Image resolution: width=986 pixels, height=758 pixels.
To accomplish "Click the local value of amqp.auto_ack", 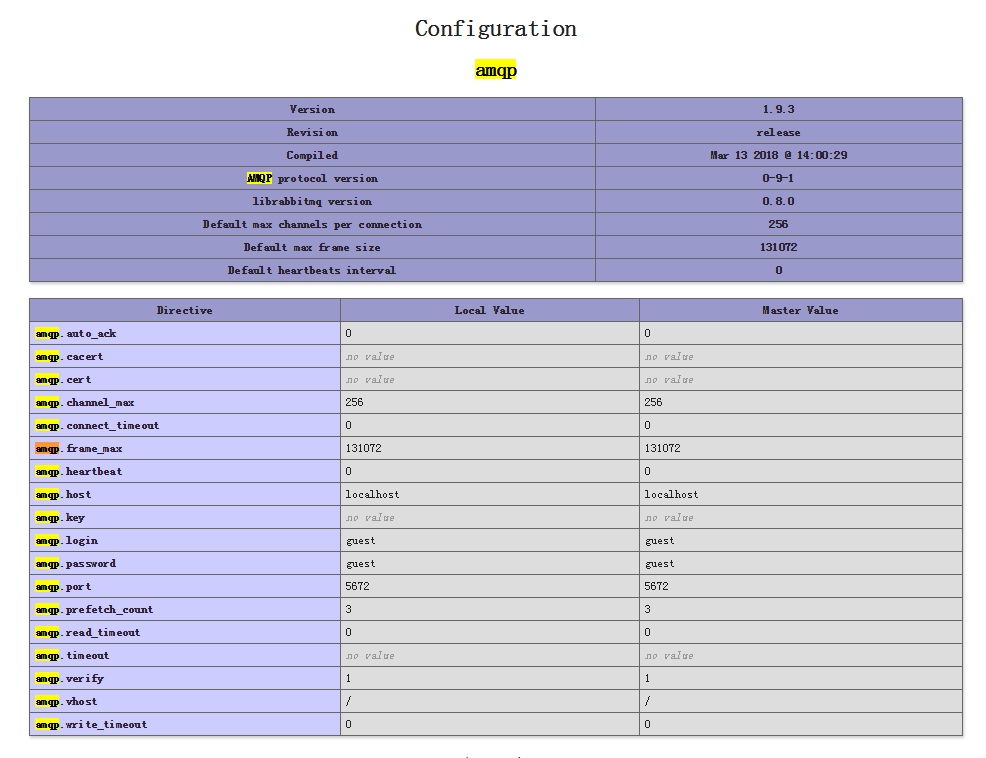I will point(348,333).
